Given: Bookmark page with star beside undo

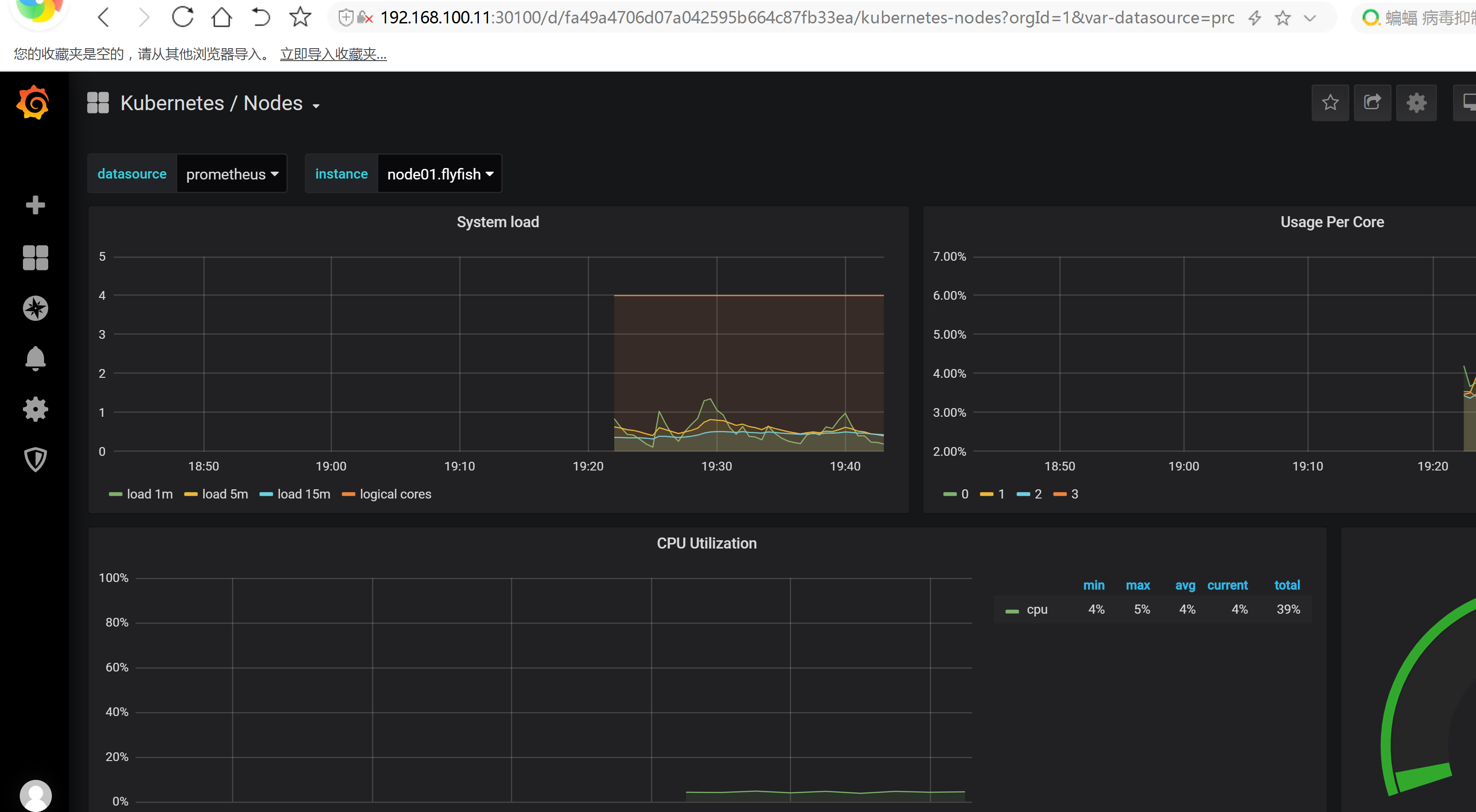Looking at the screenshot, I should click(300, 17).
